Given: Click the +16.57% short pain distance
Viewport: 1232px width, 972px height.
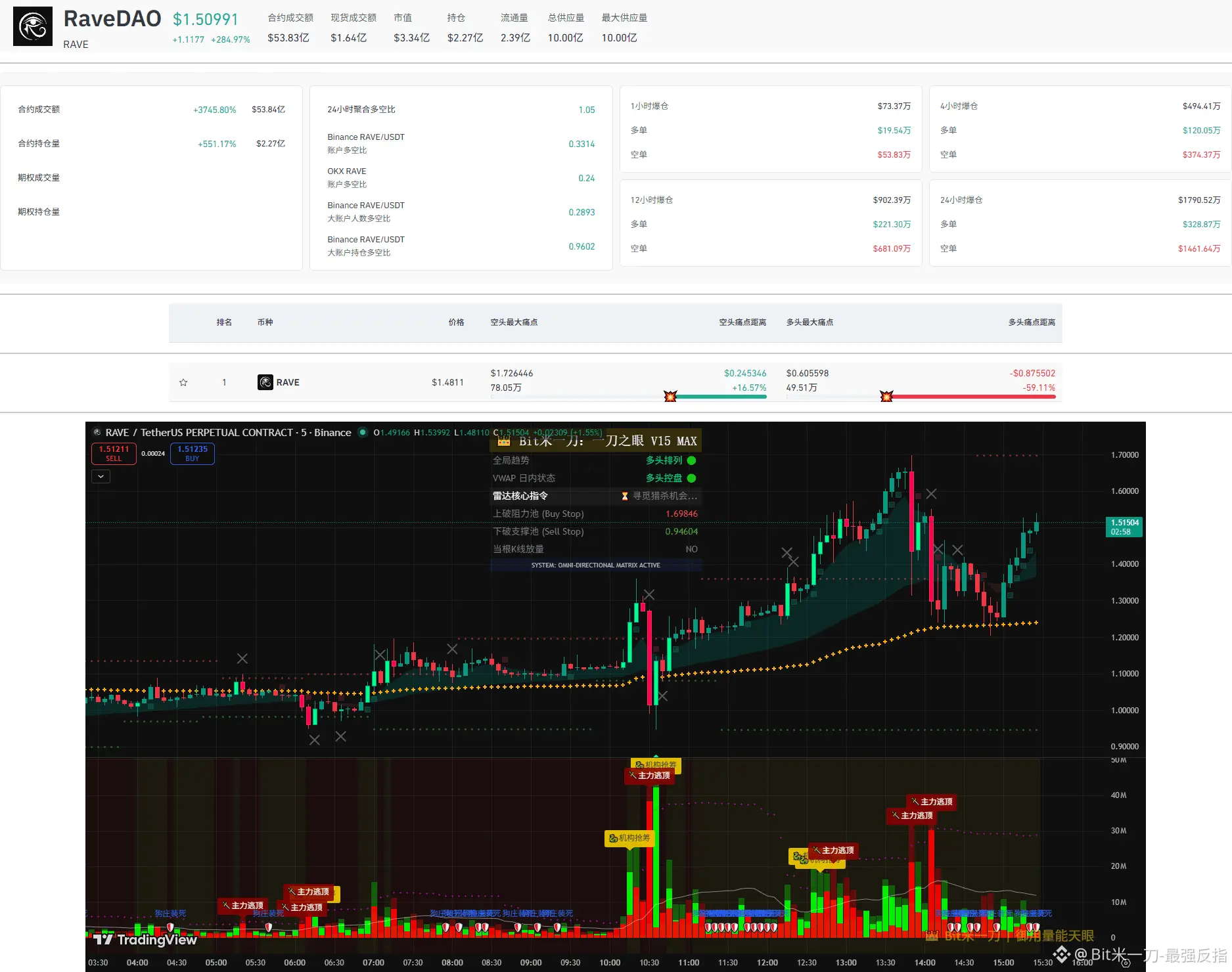Looking at the screenshot, I should [x=749, y=388].
